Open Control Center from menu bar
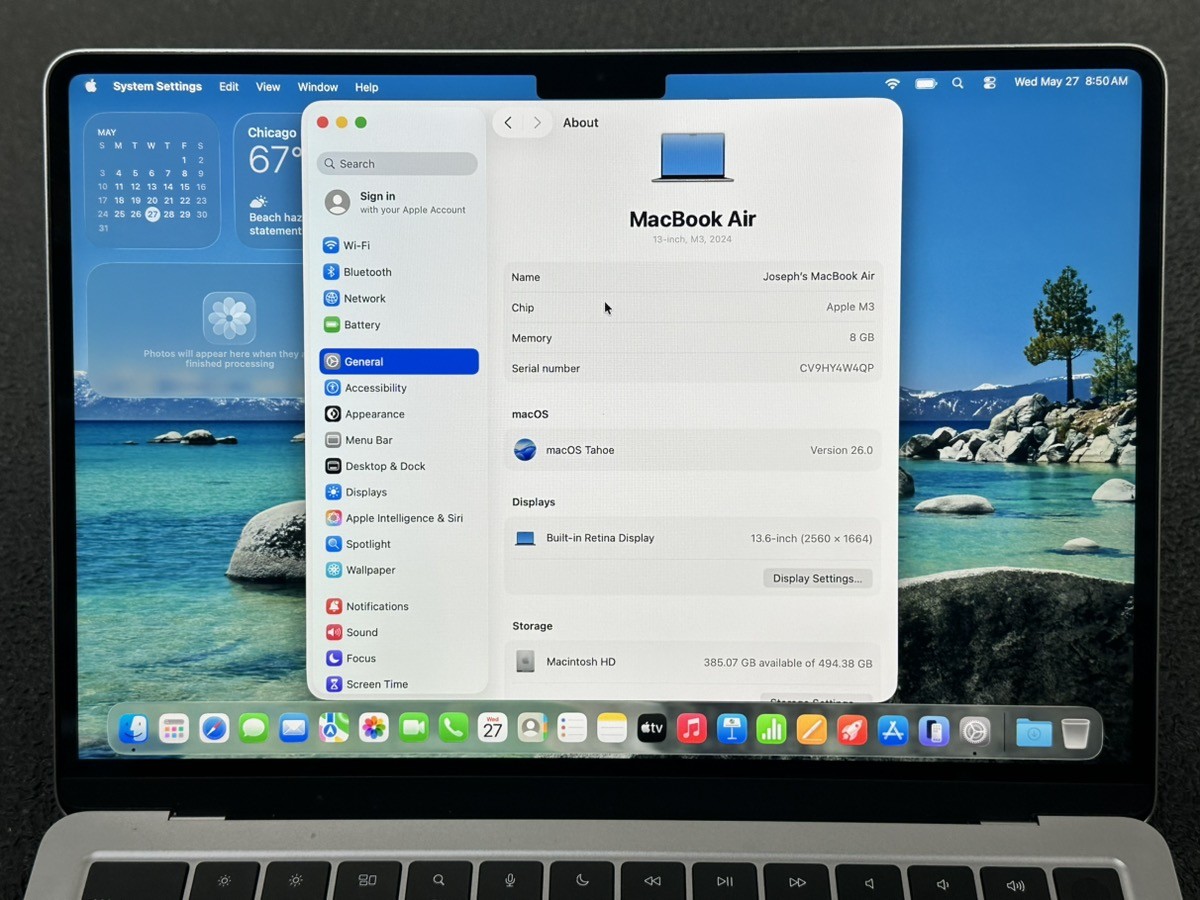The width and height of the screenshot is (1200, 900). 990,83
